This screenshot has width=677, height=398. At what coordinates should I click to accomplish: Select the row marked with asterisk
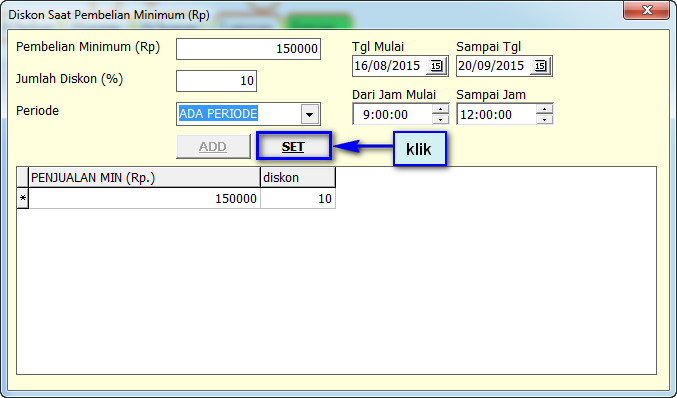(x=22, y=199)
